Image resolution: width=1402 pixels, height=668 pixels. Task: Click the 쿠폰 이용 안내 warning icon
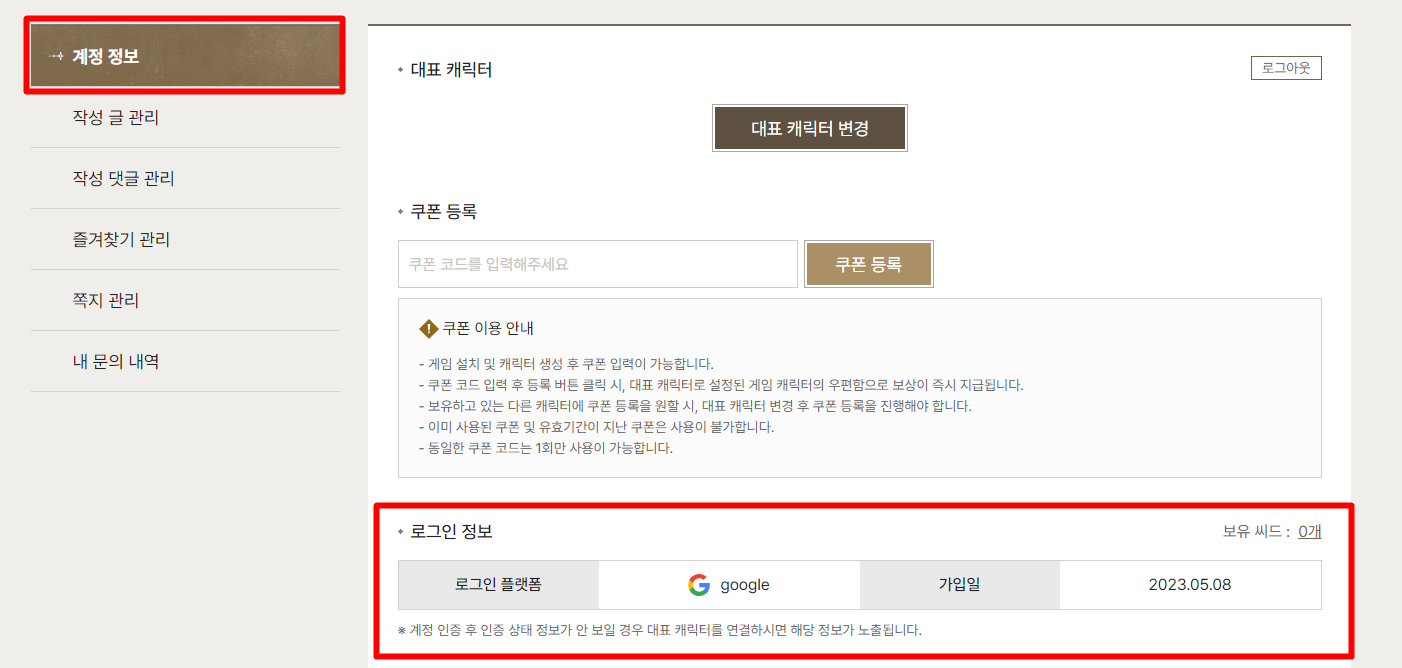(x=428, y=328)
